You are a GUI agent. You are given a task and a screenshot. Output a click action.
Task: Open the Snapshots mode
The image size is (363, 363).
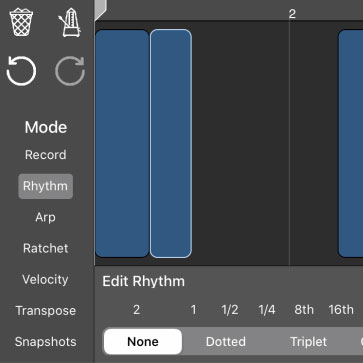(x=46, y=342)
